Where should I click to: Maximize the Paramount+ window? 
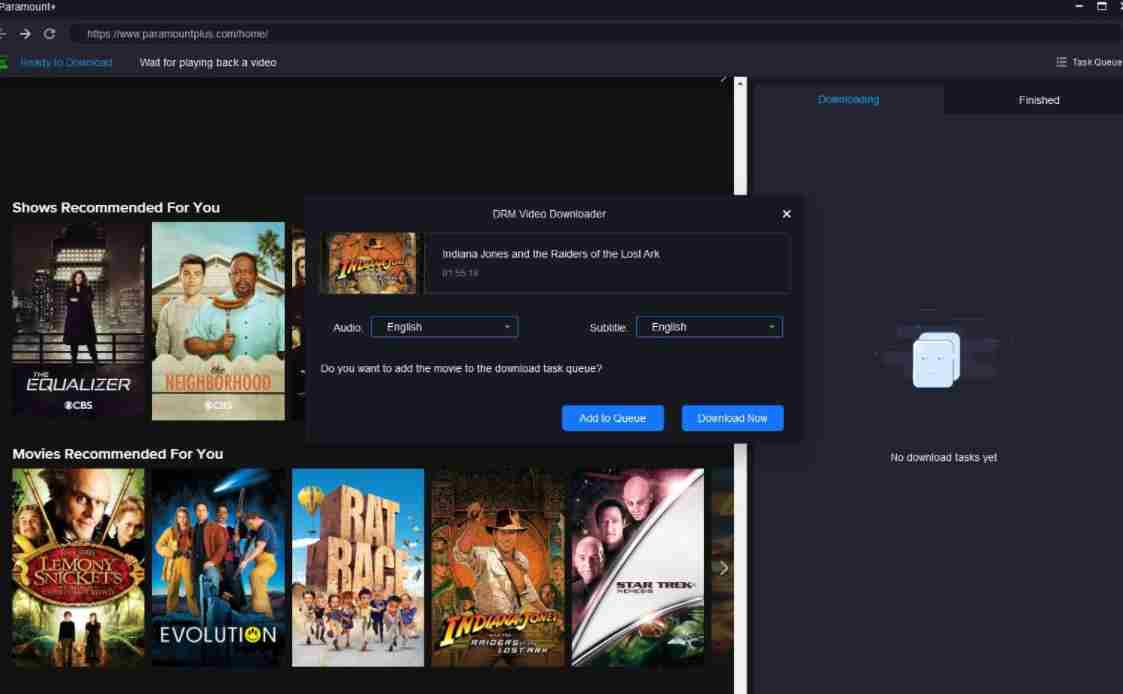[1102, 6]
